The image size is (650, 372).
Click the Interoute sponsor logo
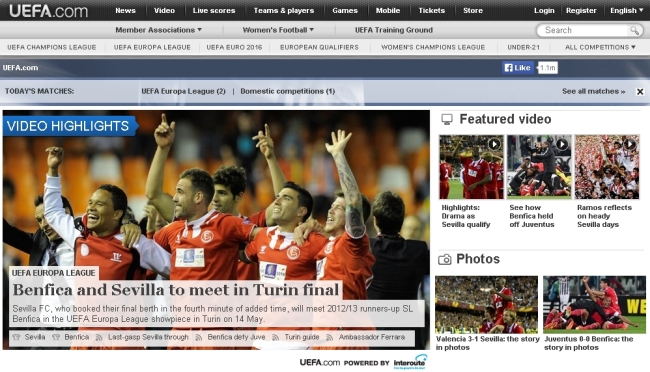click(410, 362)
